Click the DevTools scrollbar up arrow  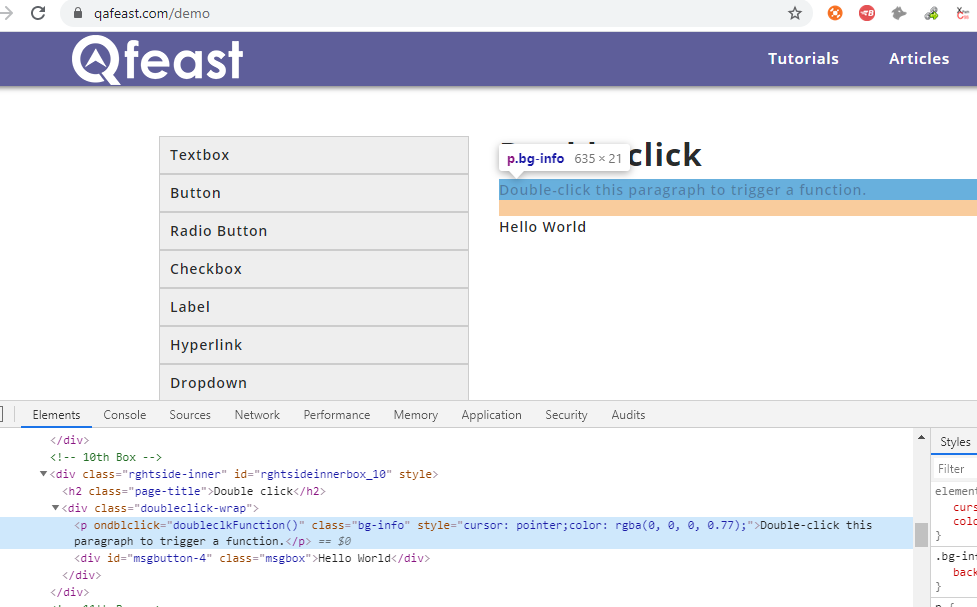coord(922,436)
